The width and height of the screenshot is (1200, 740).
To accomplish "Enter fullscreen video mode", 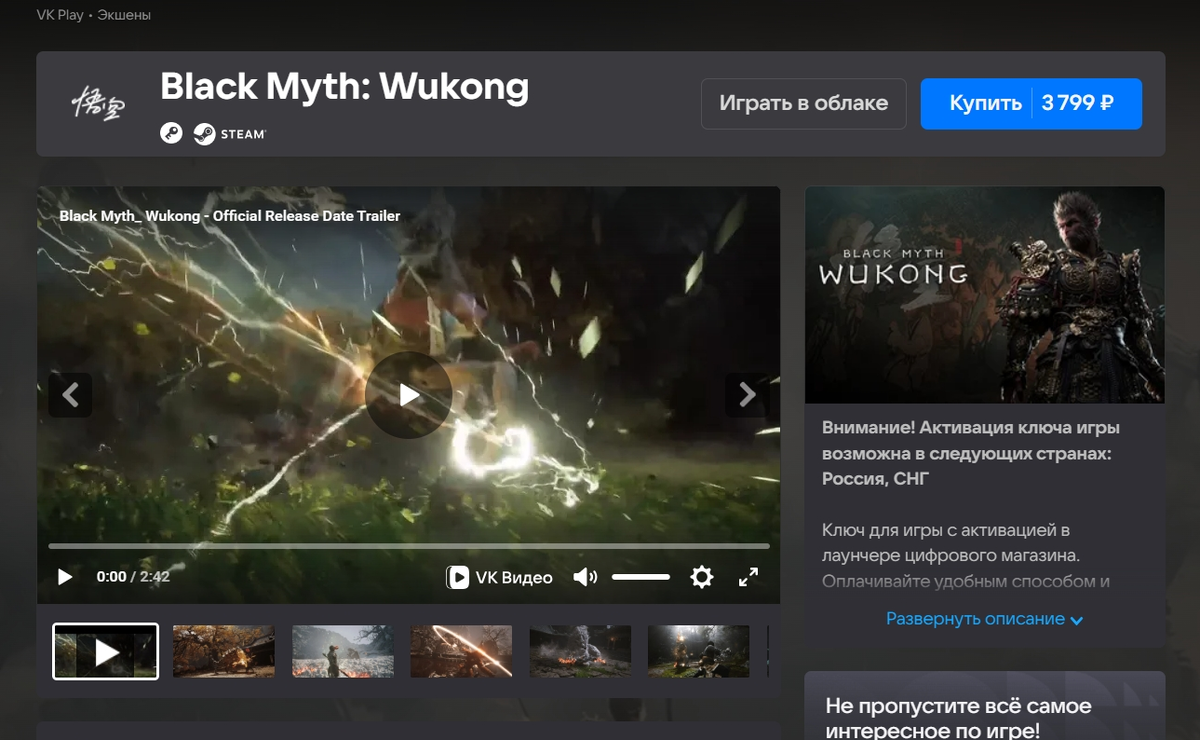I will pos(748,577).
